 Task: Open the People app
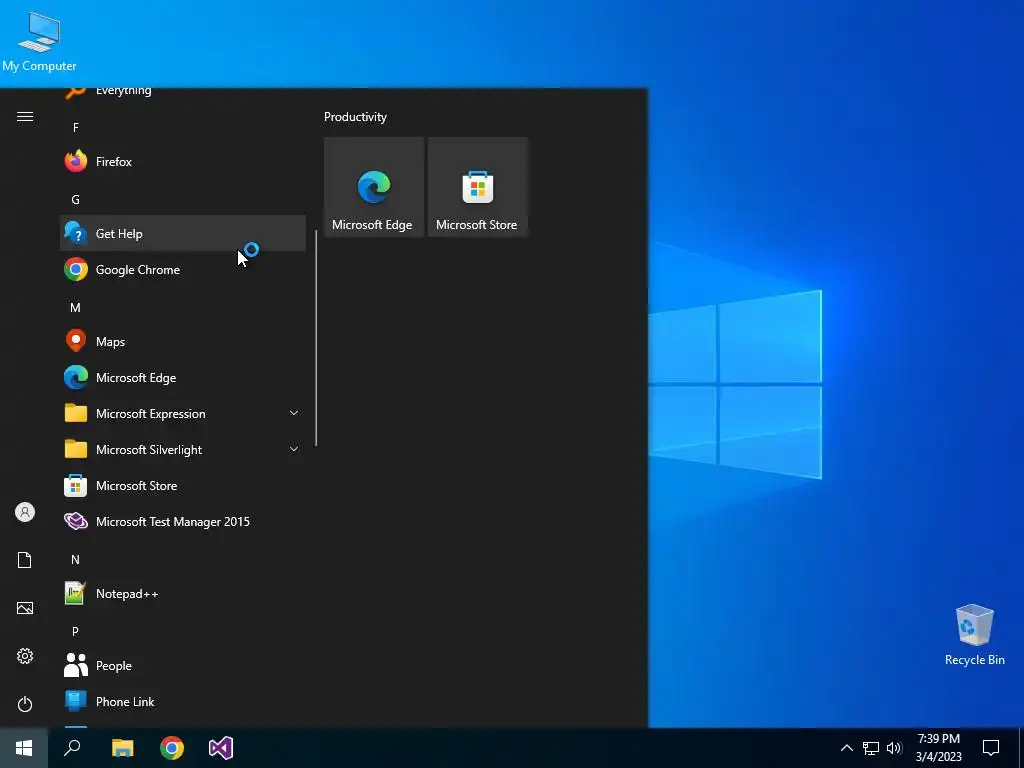click(183, 665)
